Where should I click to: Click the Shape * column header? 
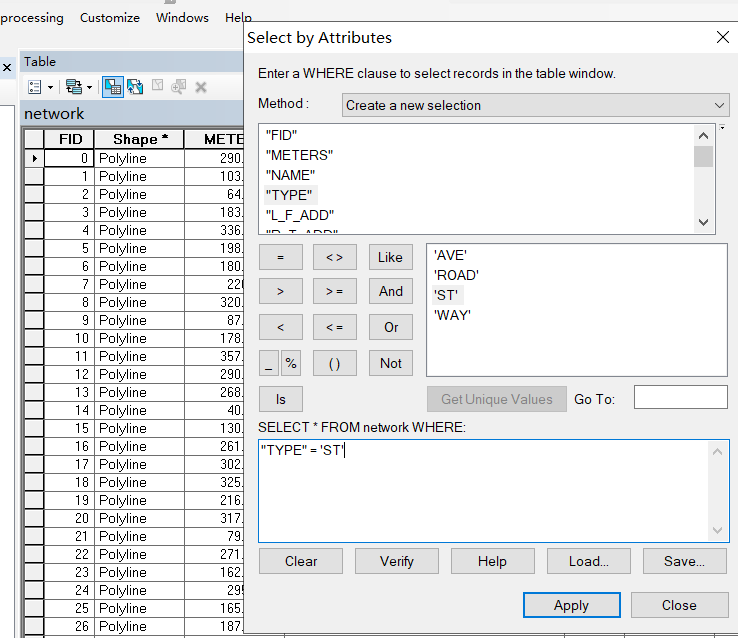(139, 139)
